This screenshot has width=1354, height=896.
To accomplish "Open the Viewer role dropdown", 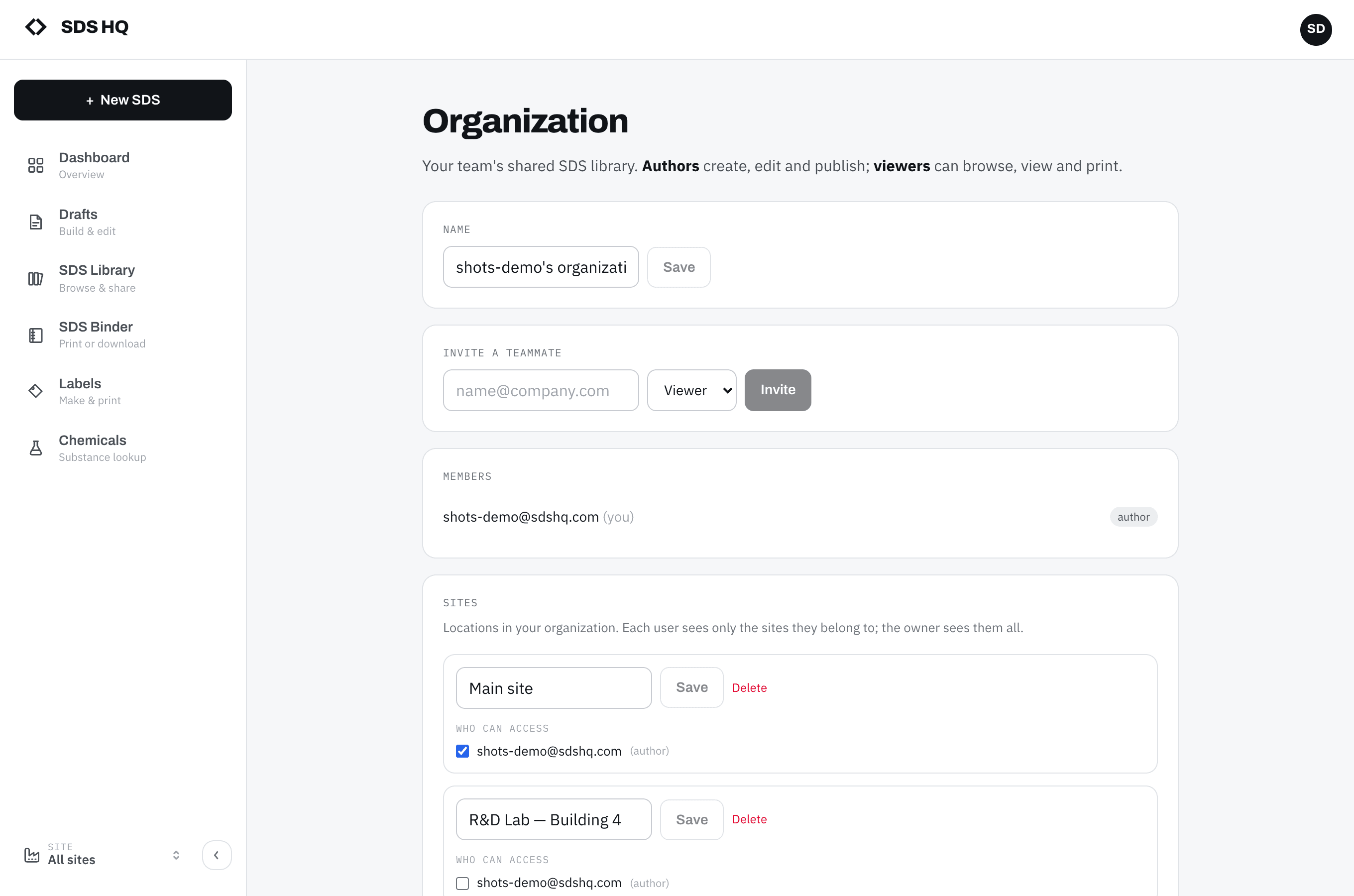I will pos(691,390).
